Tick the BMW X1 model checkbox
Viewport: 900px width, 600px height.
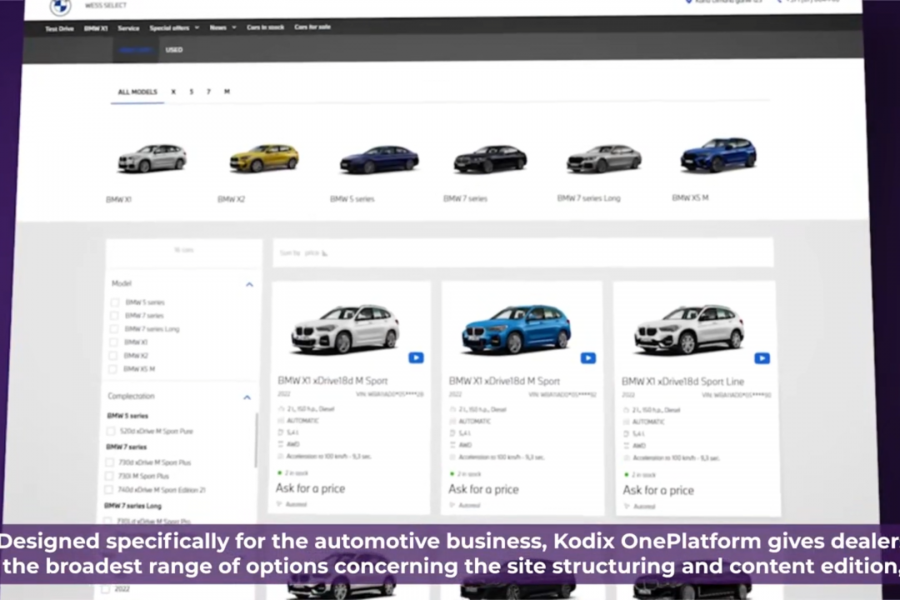pyautogui.click(x=113, y=342)
